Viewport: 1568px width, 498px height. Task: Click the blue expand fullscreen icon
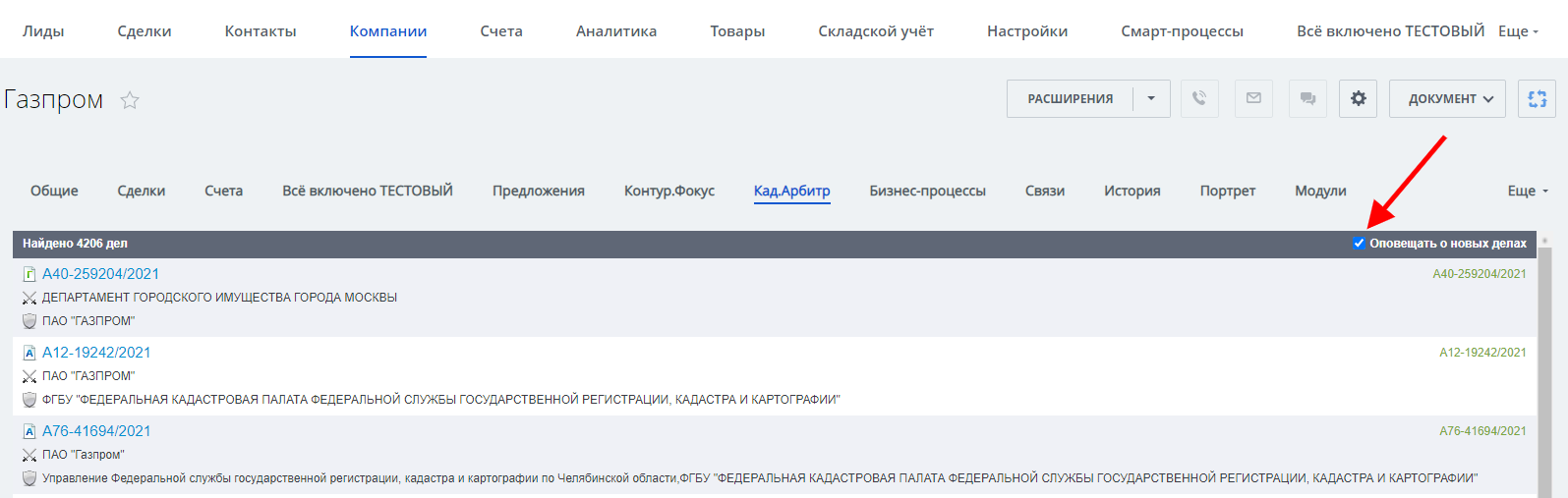(1537, 98)
